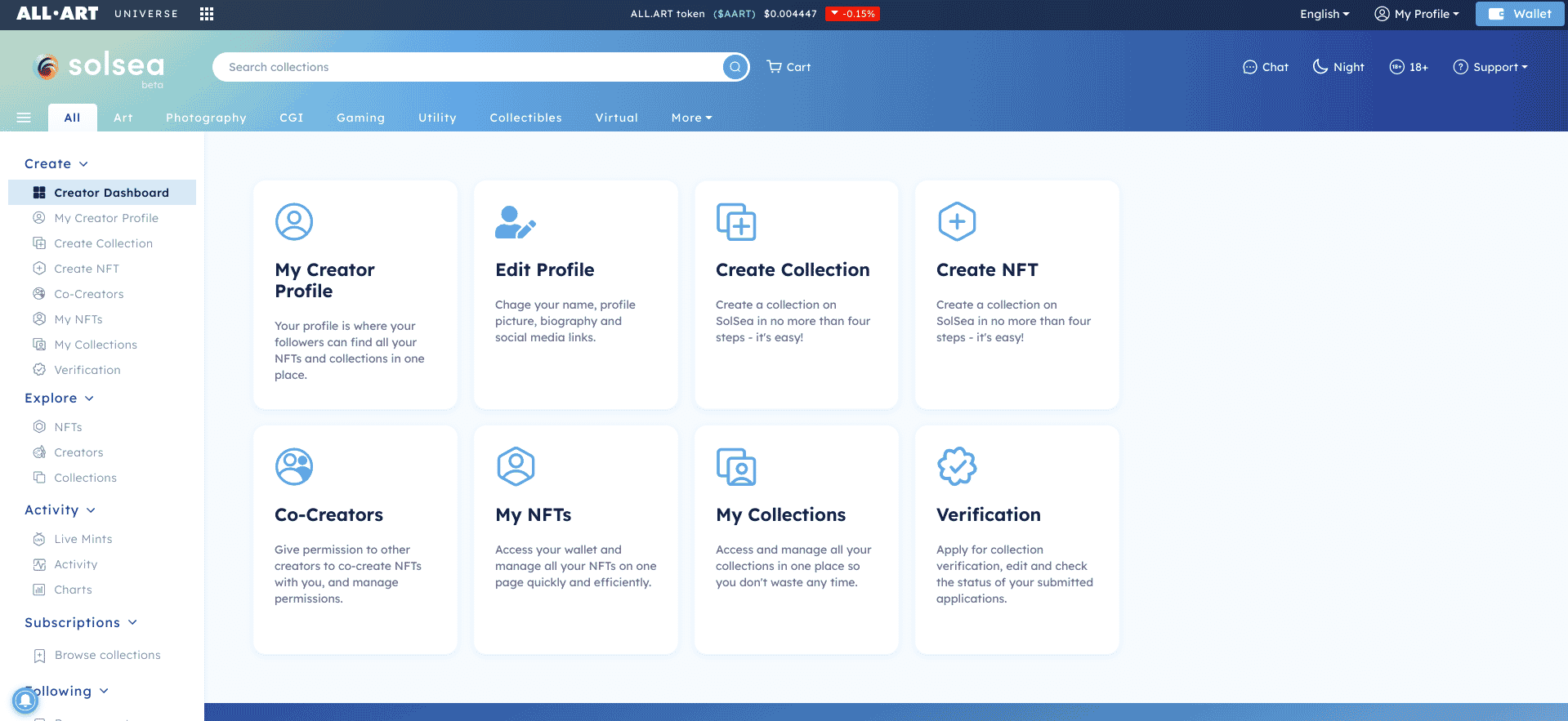Click the Create NFT hexagon plus icon
The width and height of the screenshot is (1568, 721).
pos(957,221)
